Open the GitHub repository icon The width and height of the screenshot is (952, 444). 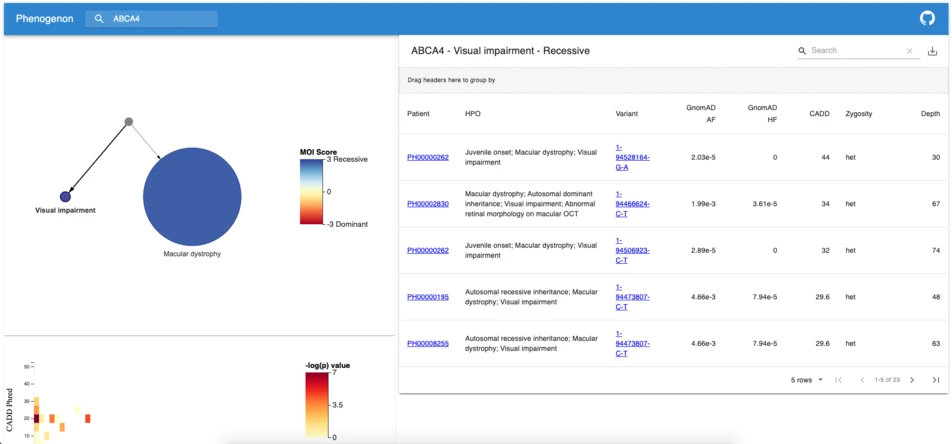pos(927,19)
